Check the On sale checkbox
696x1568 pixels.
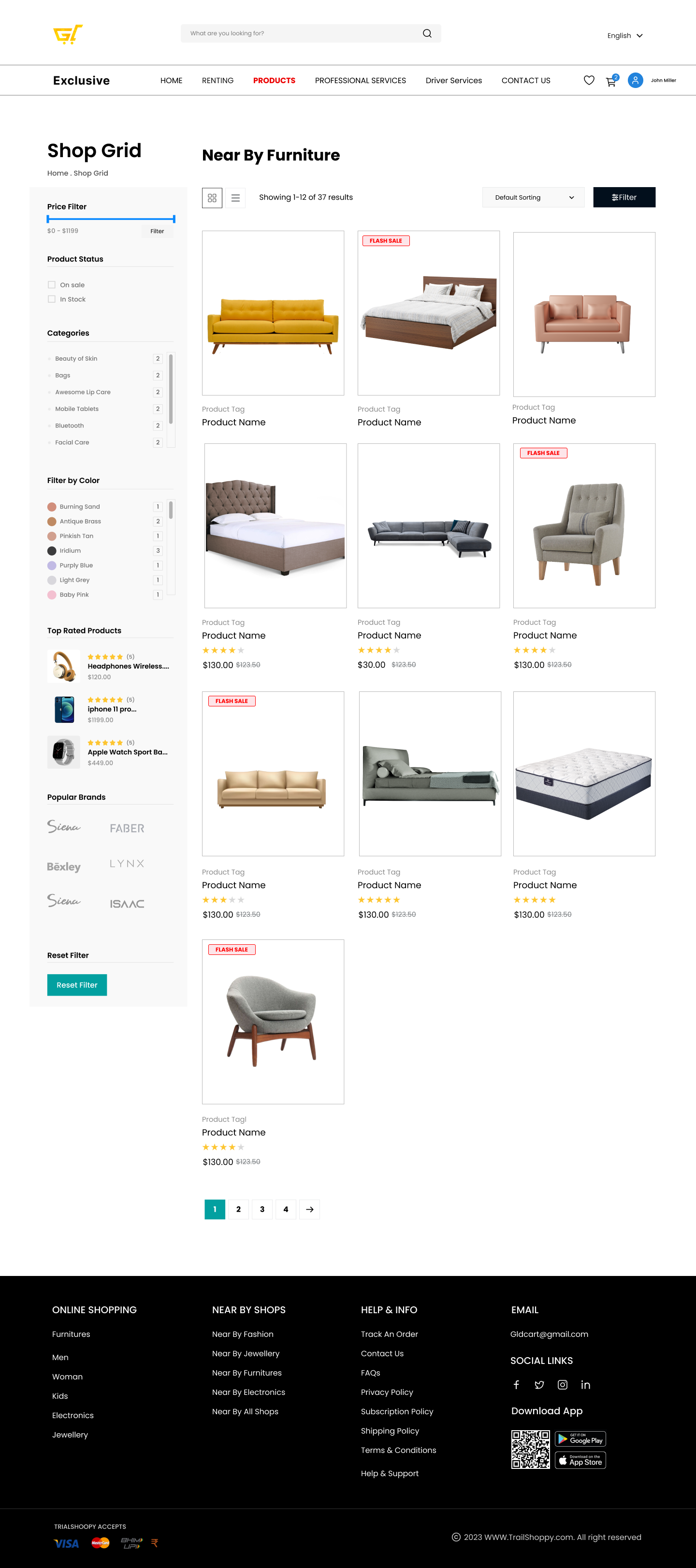point(52,285)
